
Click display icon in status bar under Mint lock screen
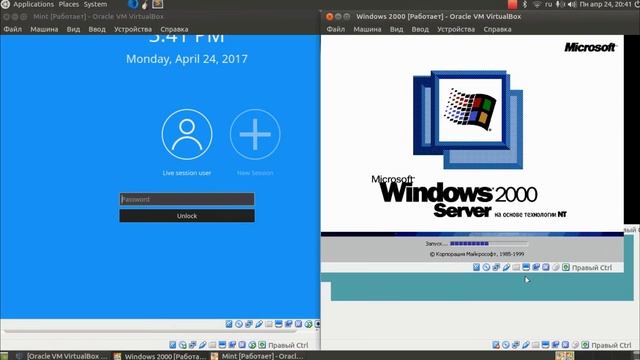(278, 324)
